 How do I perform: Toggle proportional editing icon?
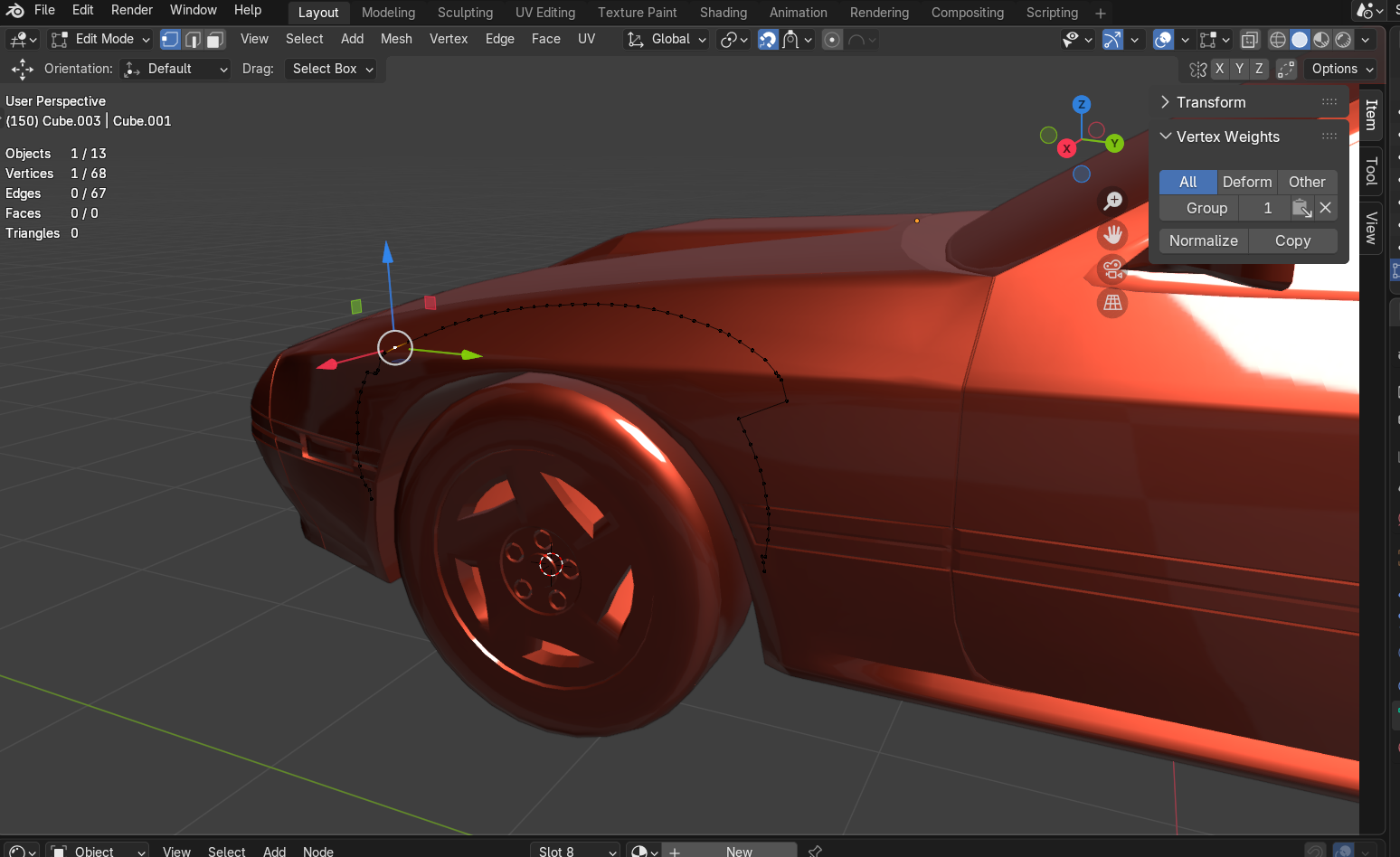pos(832,40)
